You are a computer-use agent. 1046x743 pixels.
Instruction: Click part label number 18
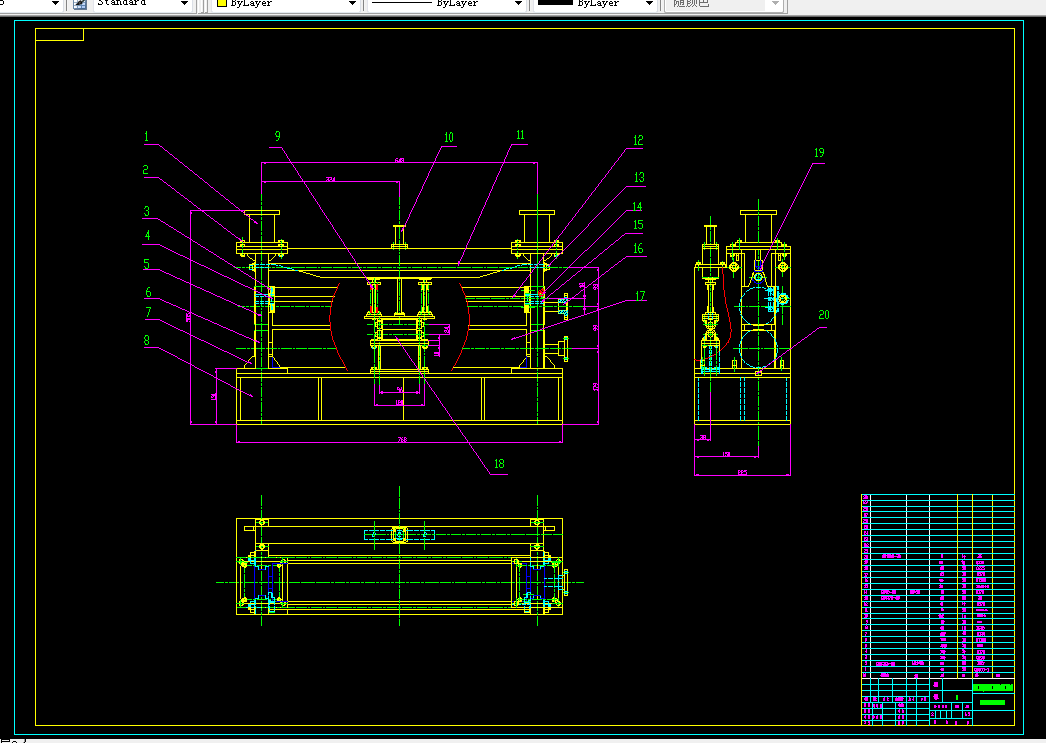[x=499, y=464]
